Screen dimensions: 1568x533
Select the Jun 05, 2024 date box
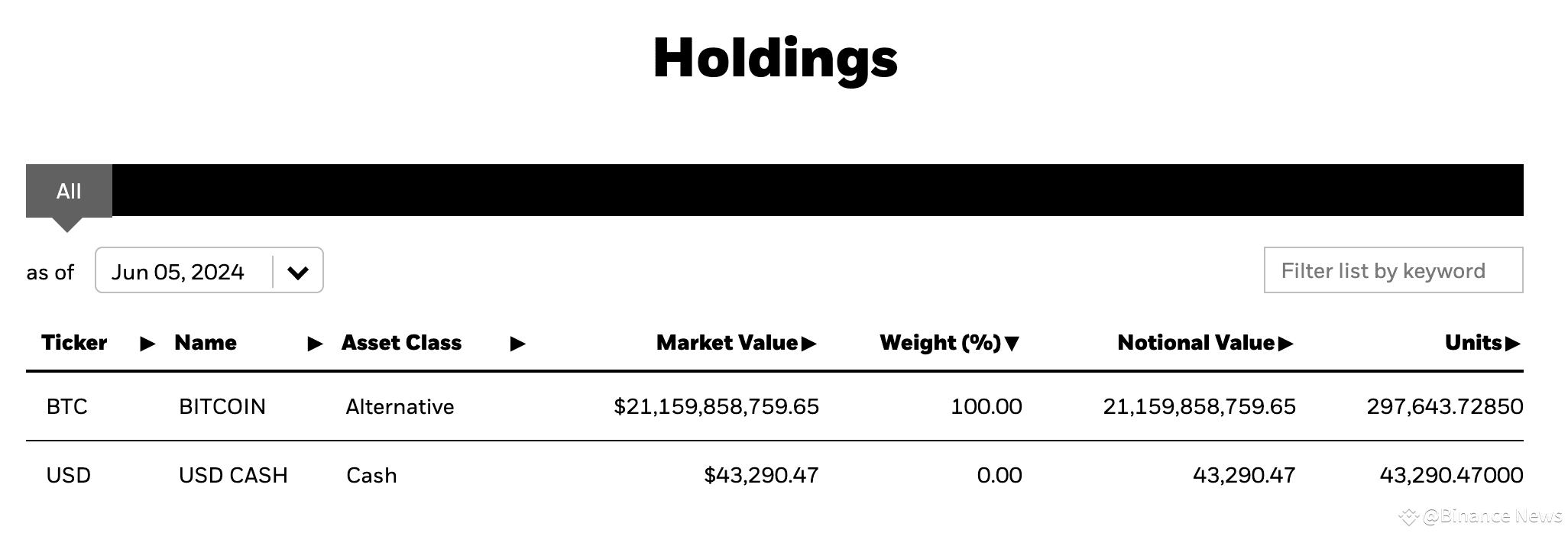[178, 272]
